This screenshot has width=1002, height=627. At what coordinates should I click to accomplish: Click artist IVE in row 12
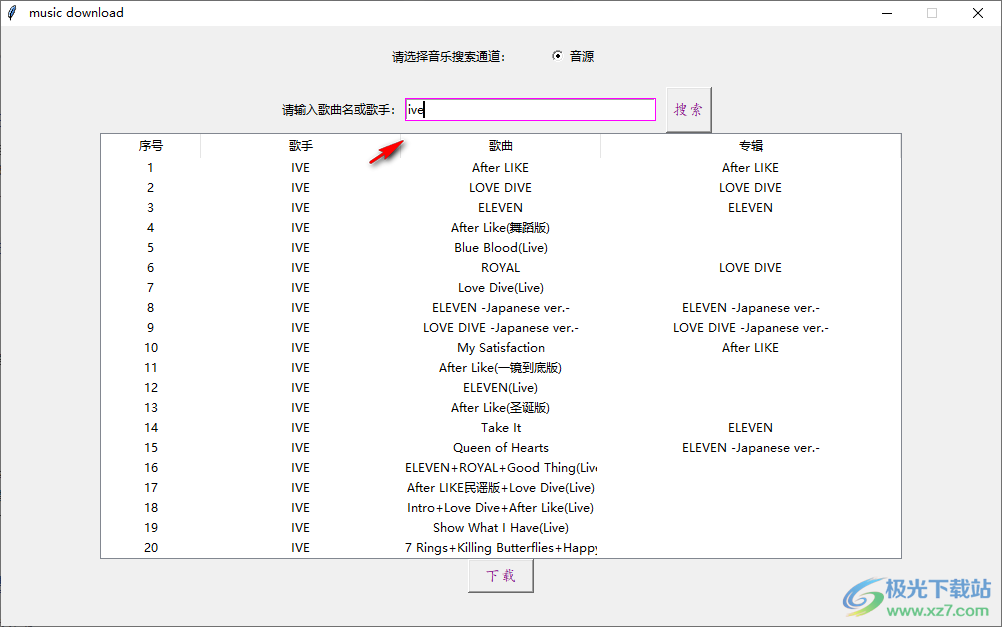[300, 388]
